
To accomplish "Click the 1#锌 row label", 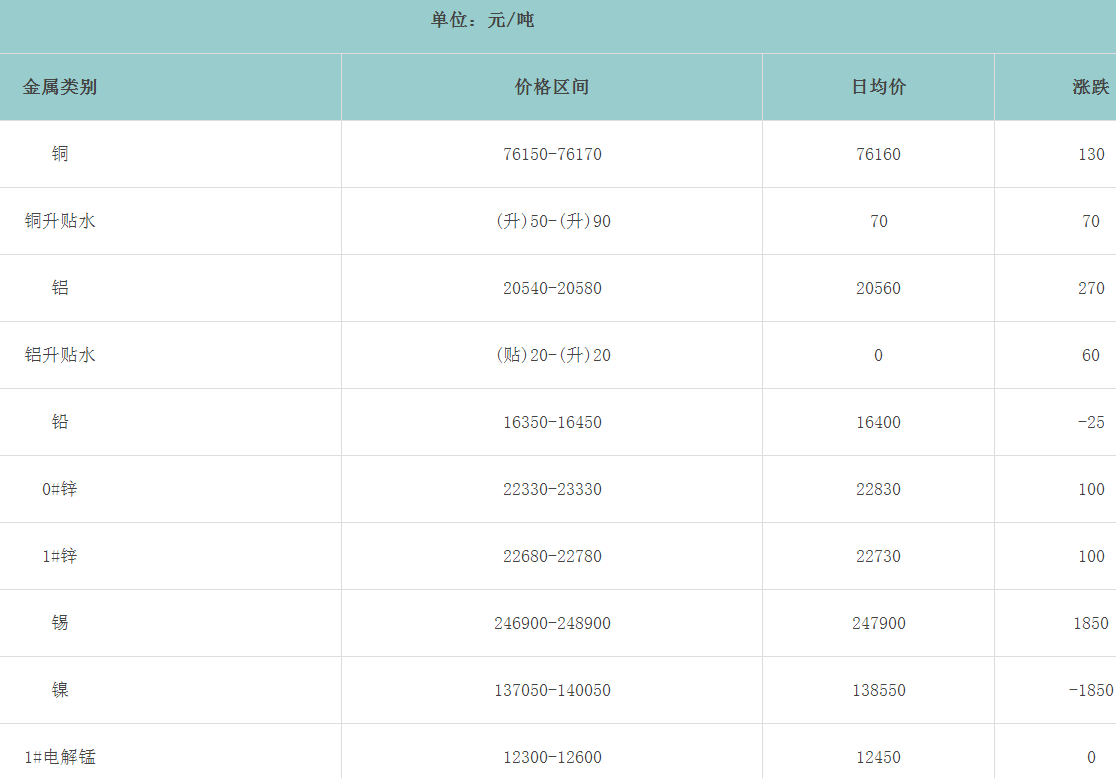I will pyautogui.click(x=60, y=556).
